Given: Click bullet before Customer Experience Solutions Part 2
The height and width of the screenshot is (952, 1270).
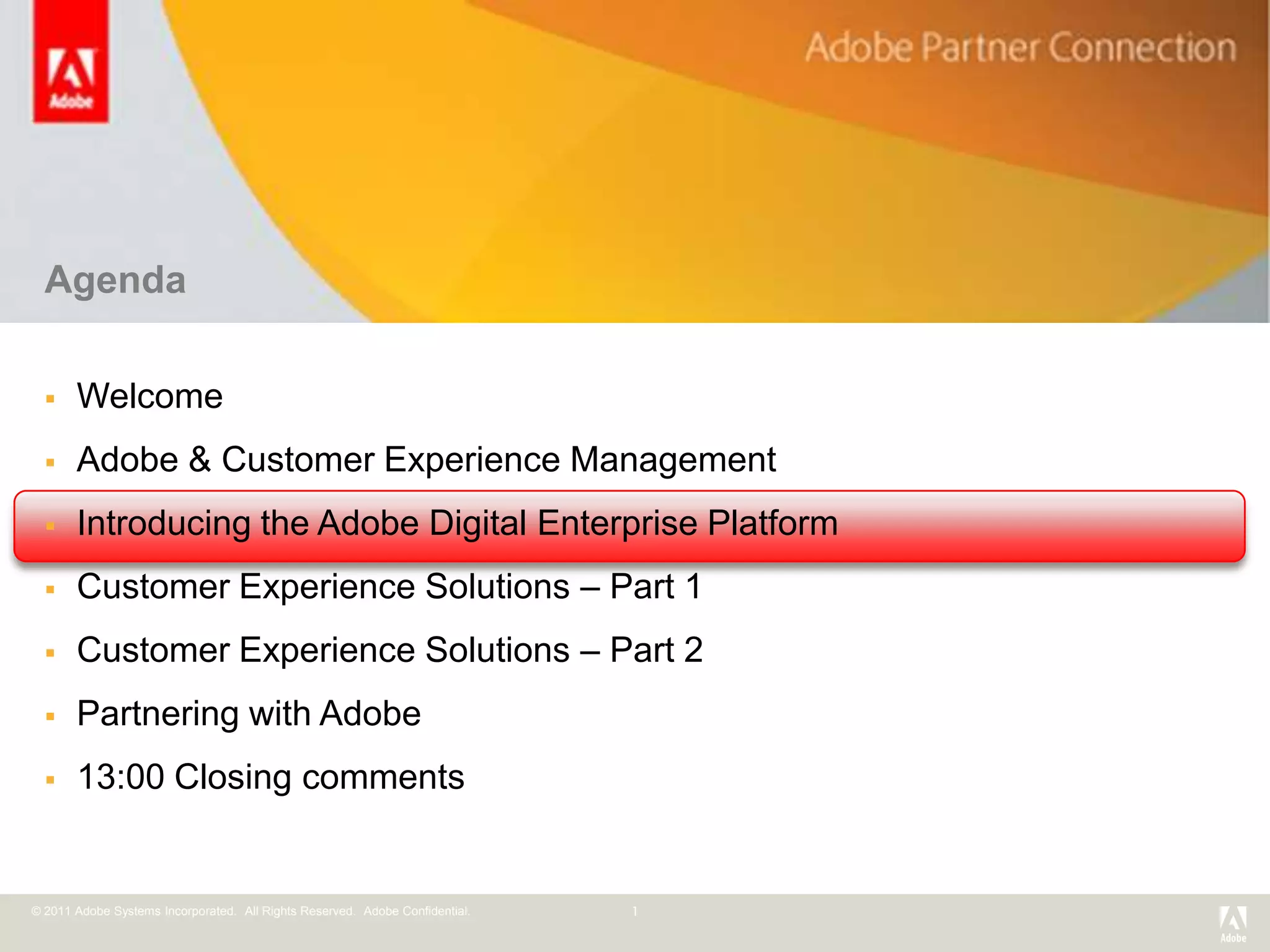Looking at the screenshot, I should [x=51, y=653].
